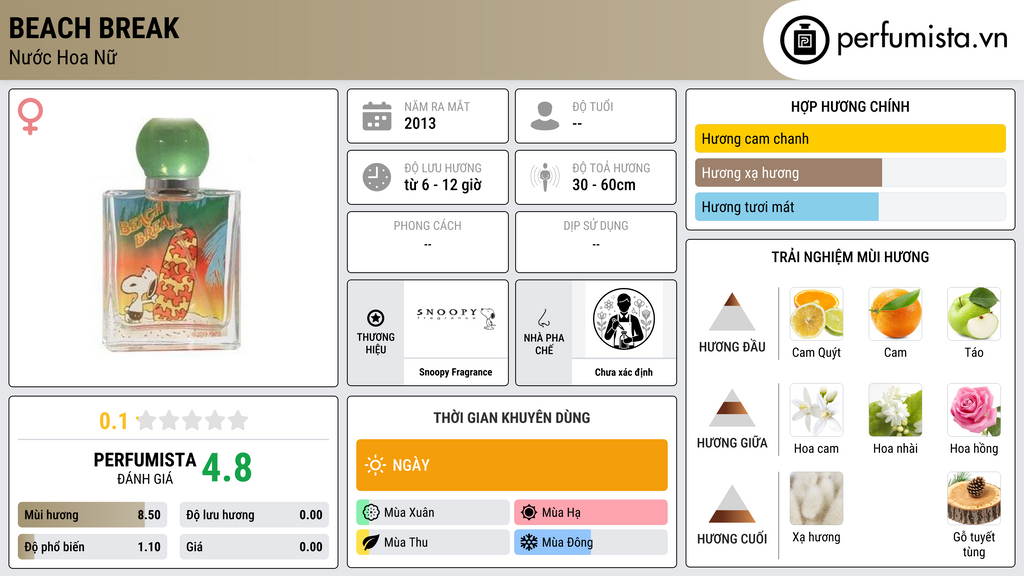
Task: Click the calendar icon beside Năm Ra Mắt
Action: [377, 116]
